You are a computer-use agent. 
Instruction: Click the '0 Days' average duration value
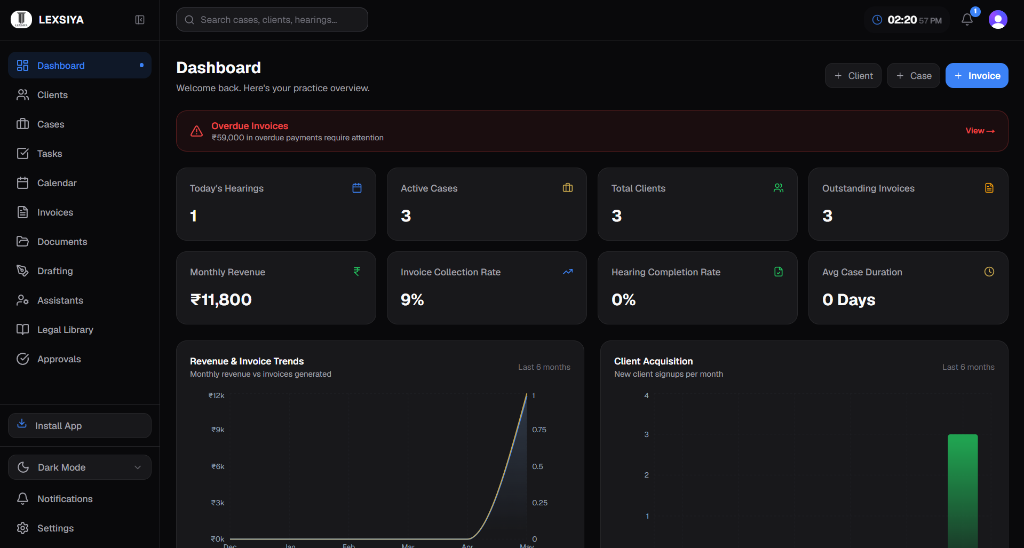(x=848, y=300)
